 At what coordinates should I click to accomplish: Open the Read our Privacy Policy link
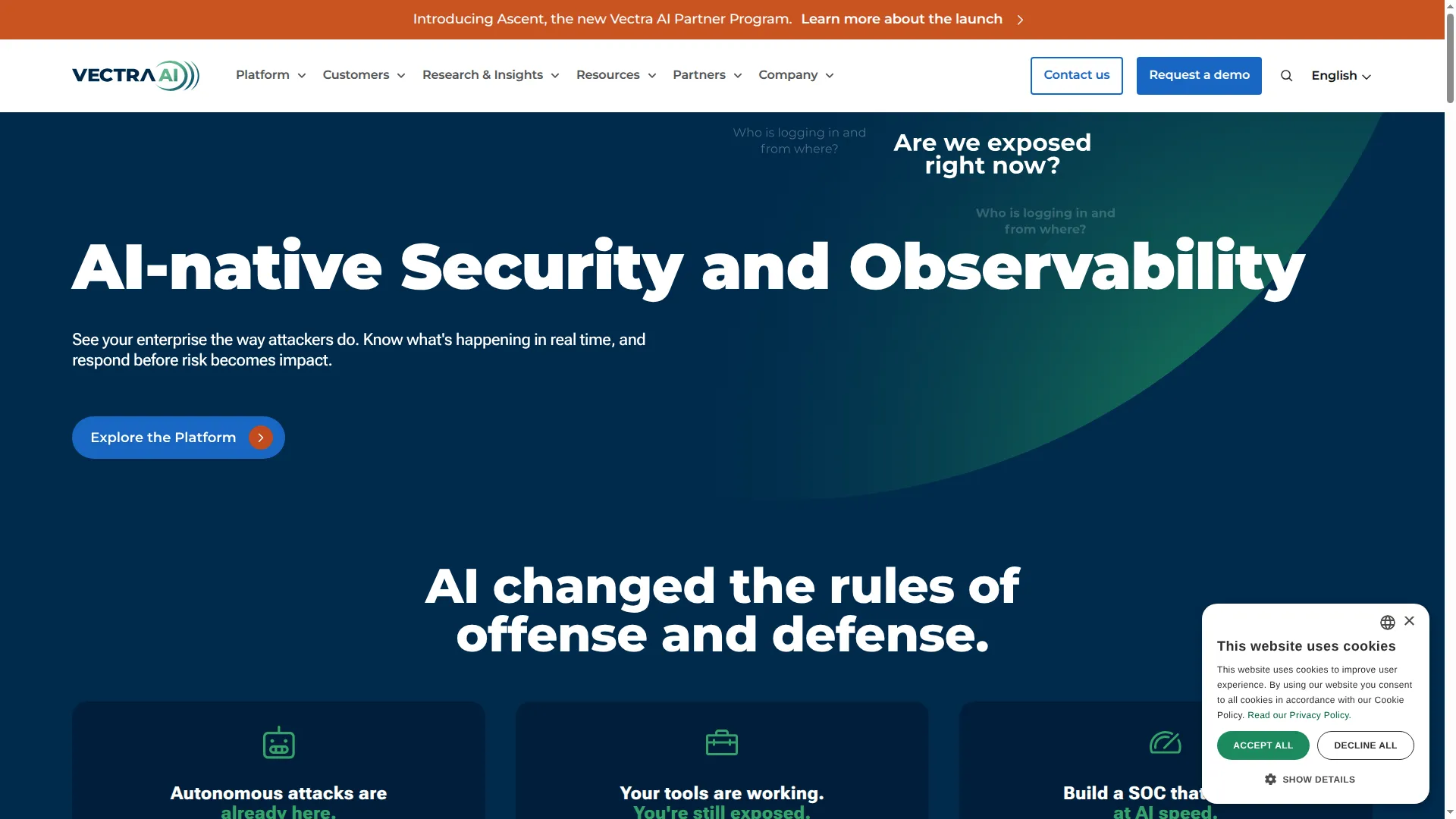pos(1298,715)
